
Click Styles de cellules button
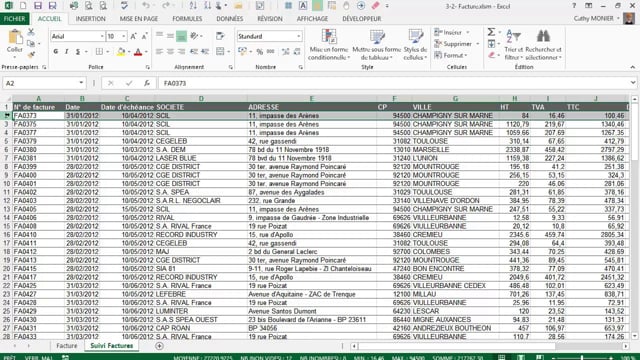tap(415, 44)
